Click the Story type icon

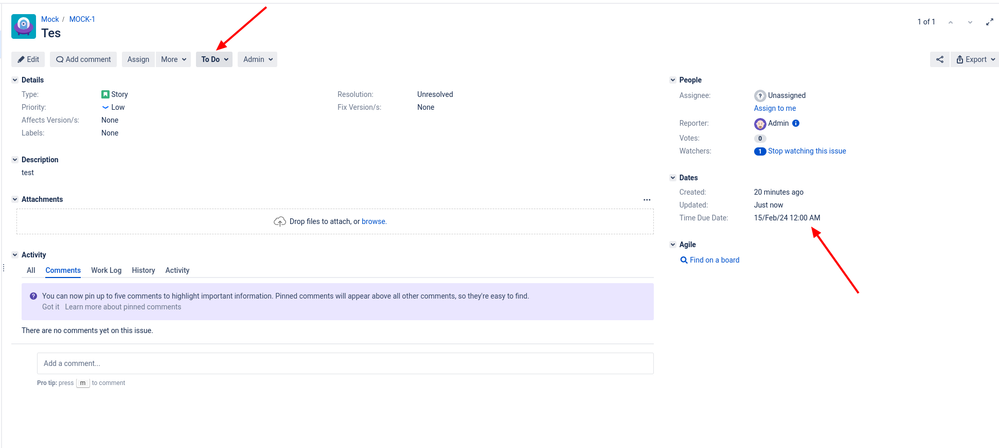tap(105, 94)
